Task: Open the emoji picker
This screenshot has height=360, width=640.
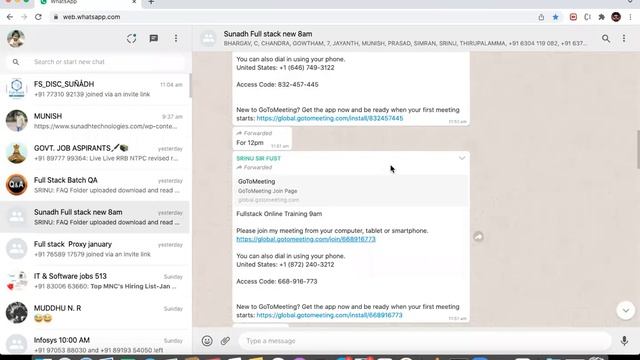Action: pos(207,341)
